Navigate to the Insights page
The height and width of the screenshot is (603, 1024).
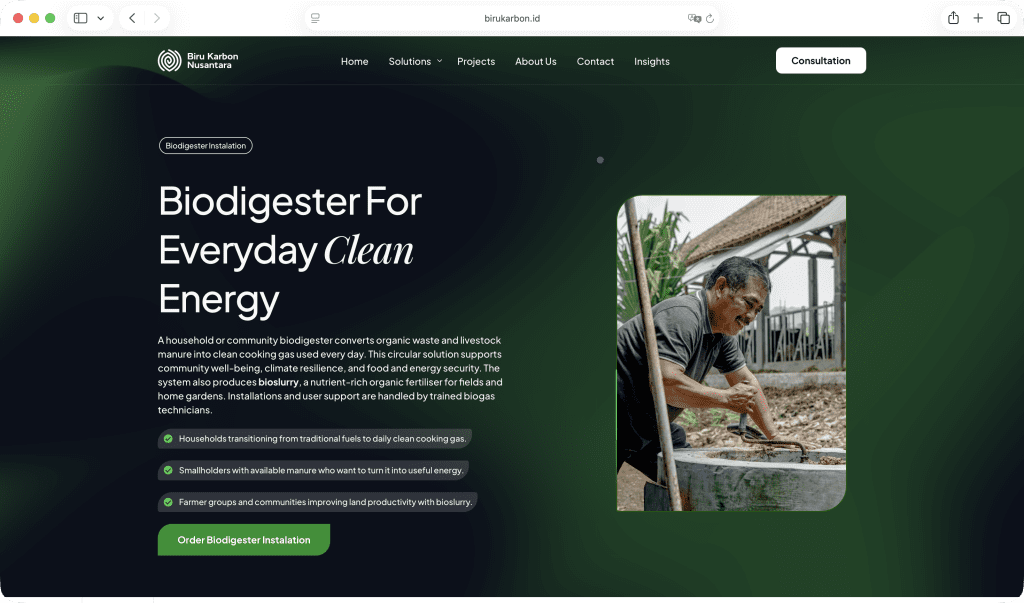[652, 61]
